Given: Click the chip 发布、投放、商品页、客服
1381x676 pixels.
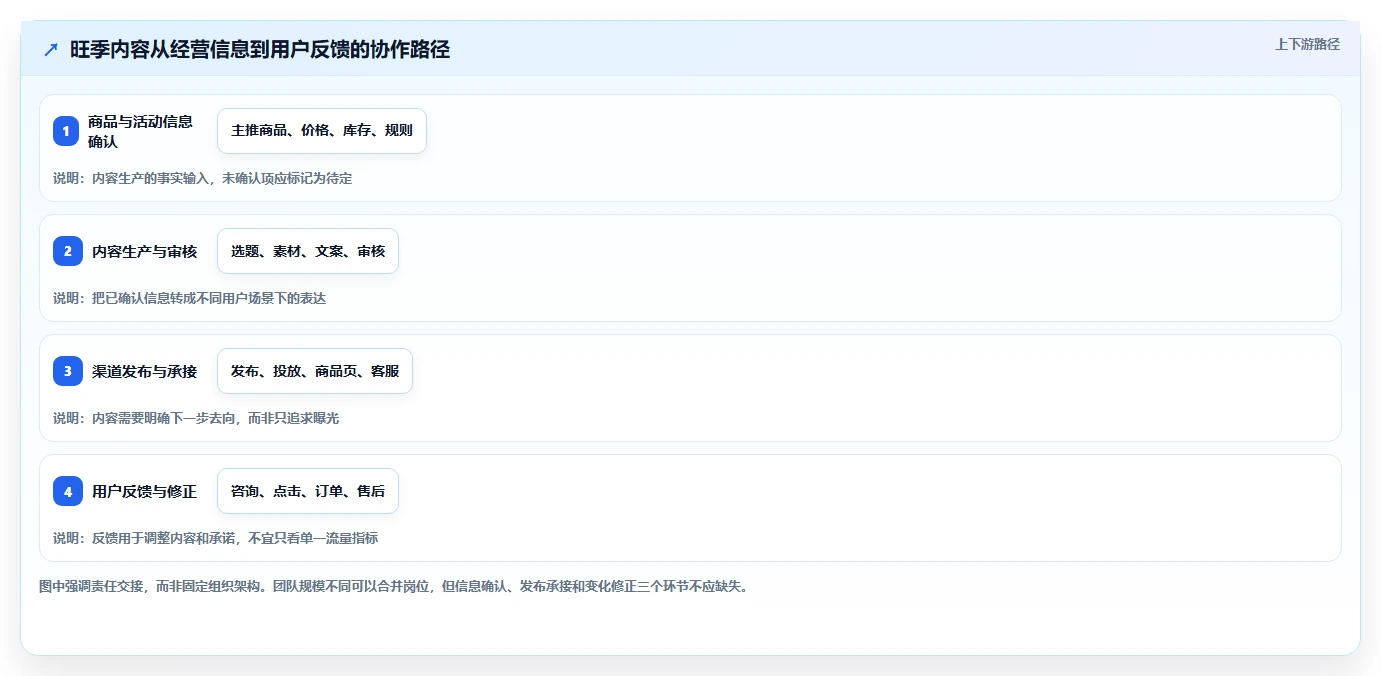Looking at the screenshot, I should pos(315,371).
